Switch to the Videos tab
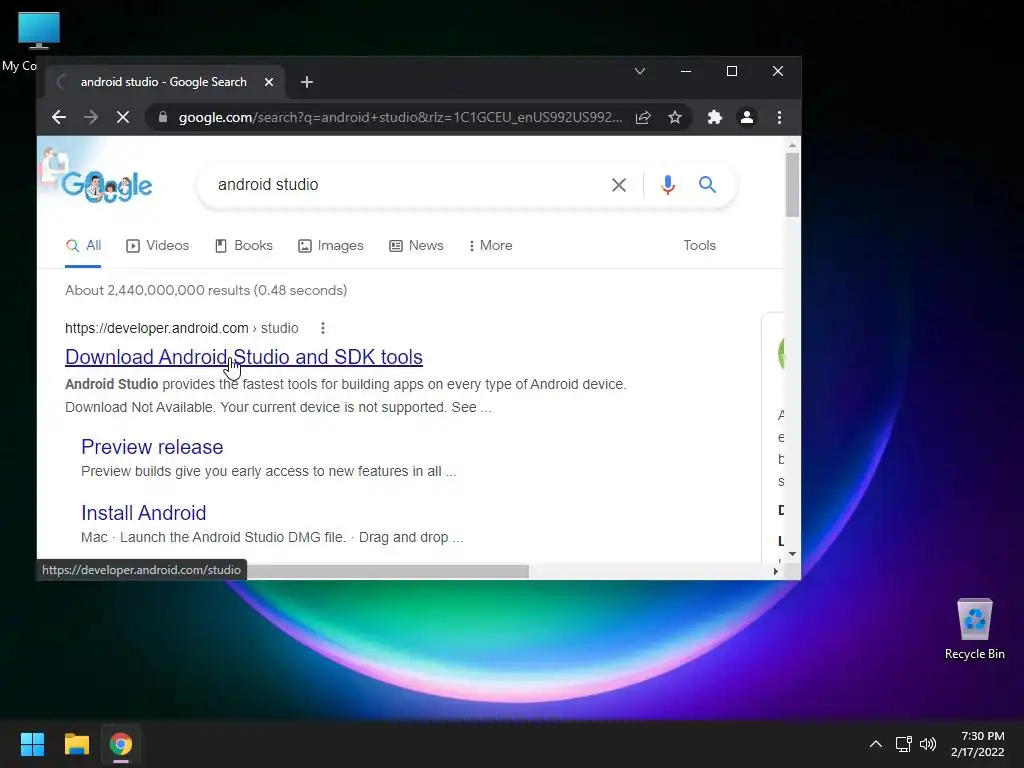 pos(157,246)
